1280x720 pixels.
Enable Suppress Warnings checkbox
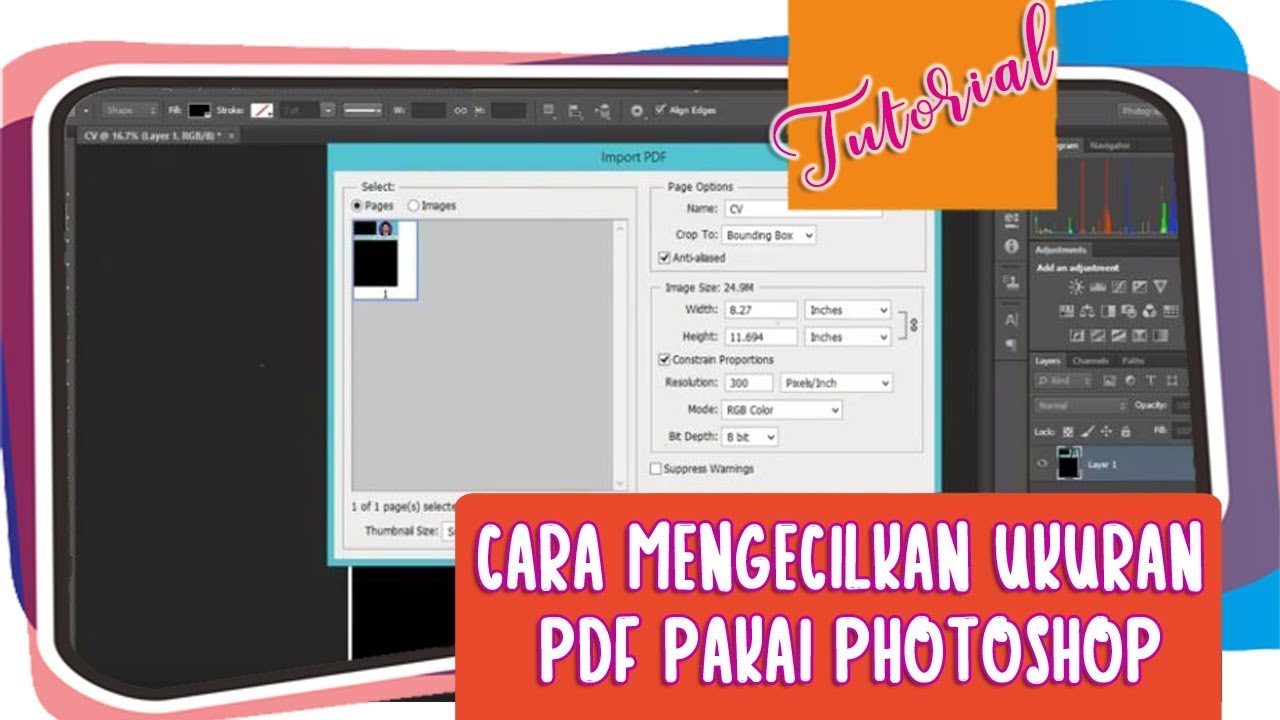(x=656, y=468)
